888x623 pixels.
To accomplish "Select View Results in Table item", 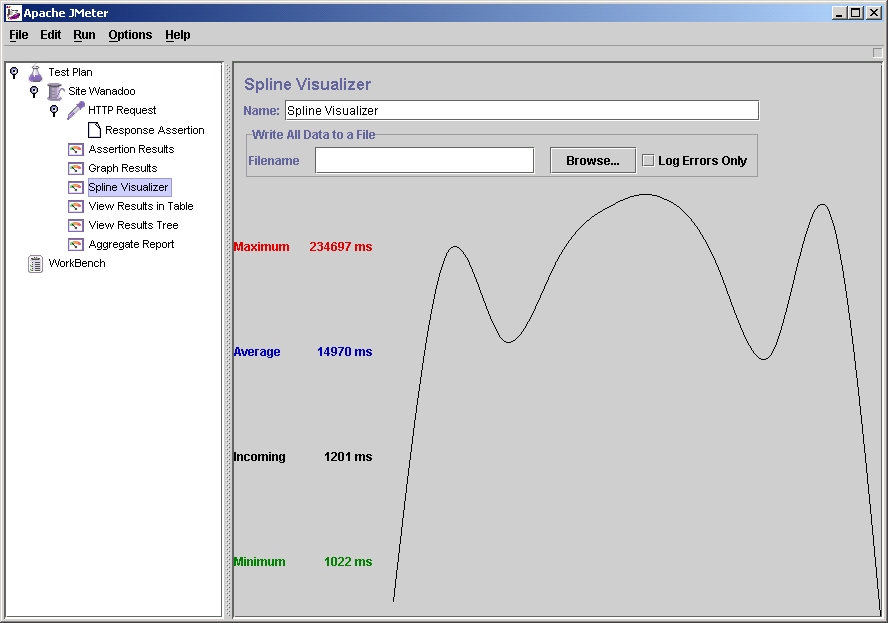I will click(140, 206).
